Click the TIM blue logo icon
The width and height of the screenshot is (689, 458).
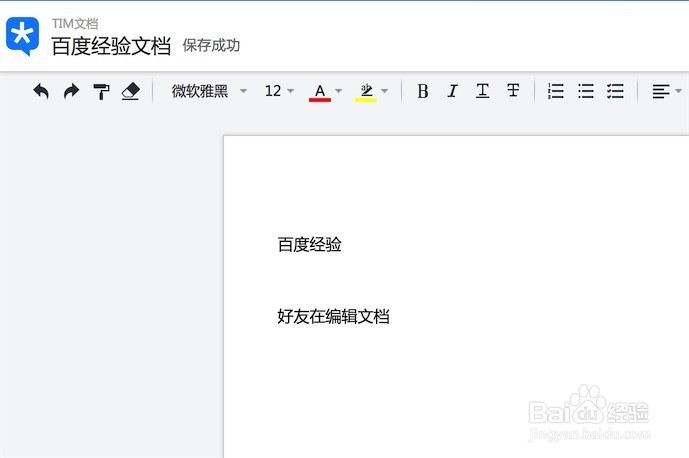tap(22, 36)
